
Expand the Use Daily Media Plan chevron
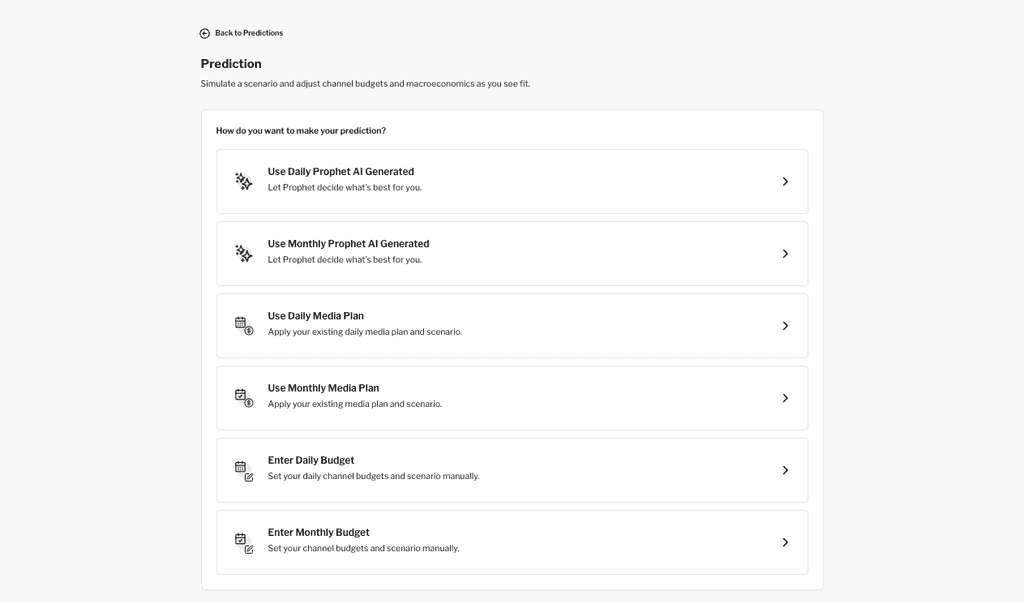pos(785,326)
